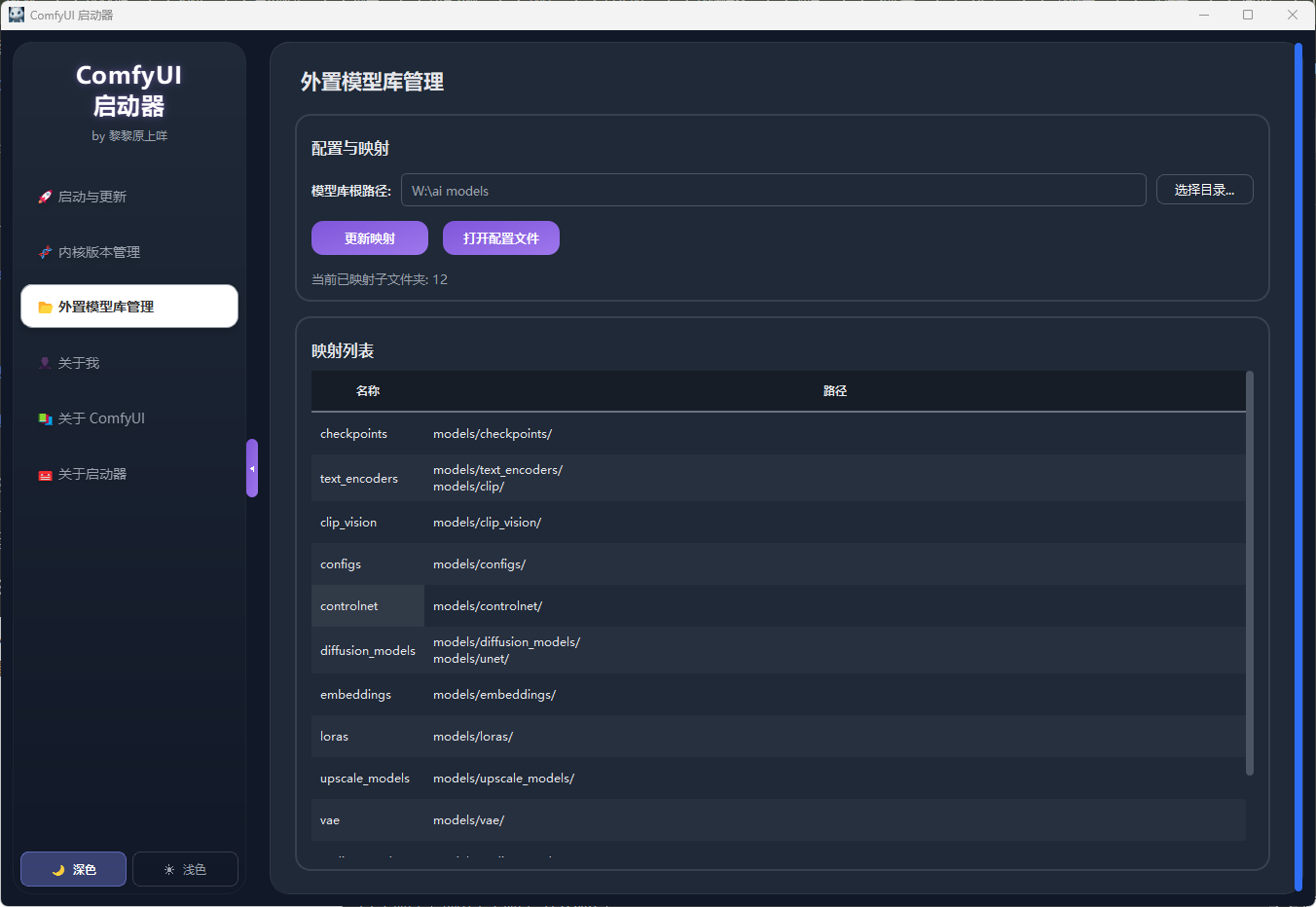Viewport: 1316px width, 907px height.
Task: Click the avatar icon for 关于我
Action: pyautogui.click(x=45, y=363)
